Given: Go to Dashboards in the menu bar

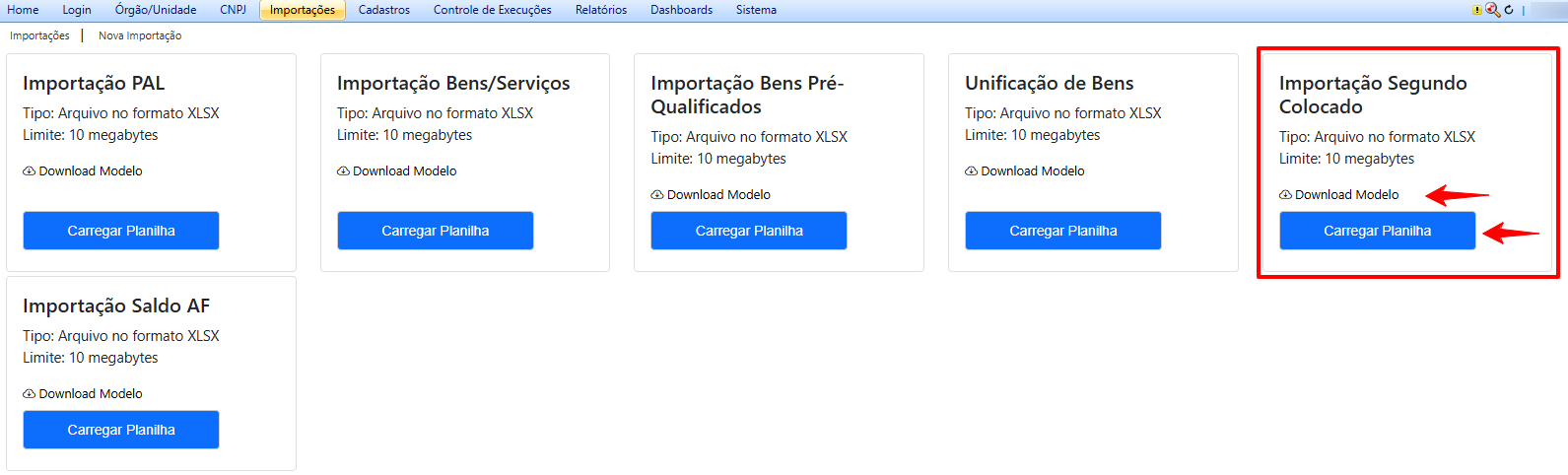Looking at the screenshot, I should (681, 10).
